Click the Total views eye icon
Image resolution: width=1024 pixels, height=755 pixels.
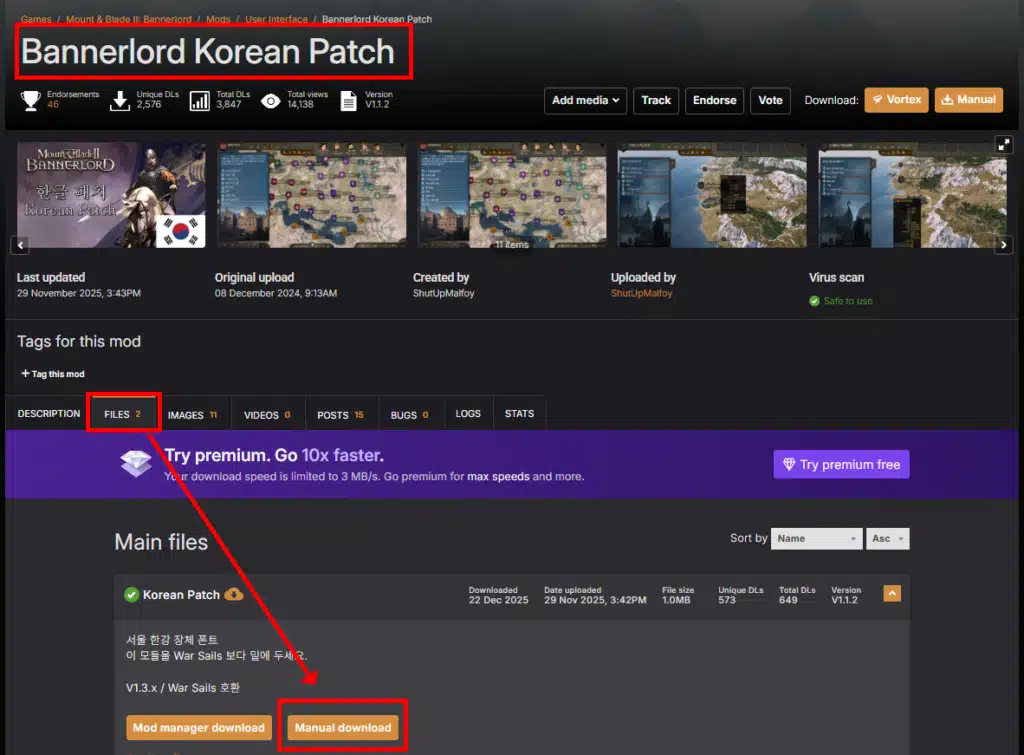(x=270, y=101)
